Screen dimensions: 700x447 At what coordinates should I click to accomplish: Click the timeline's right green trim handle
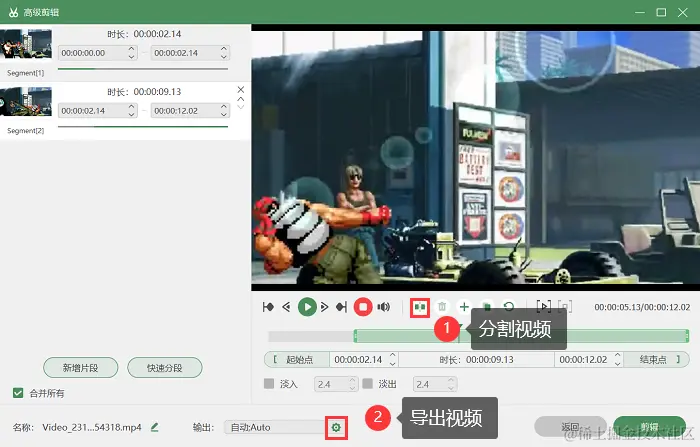(687, 336)
